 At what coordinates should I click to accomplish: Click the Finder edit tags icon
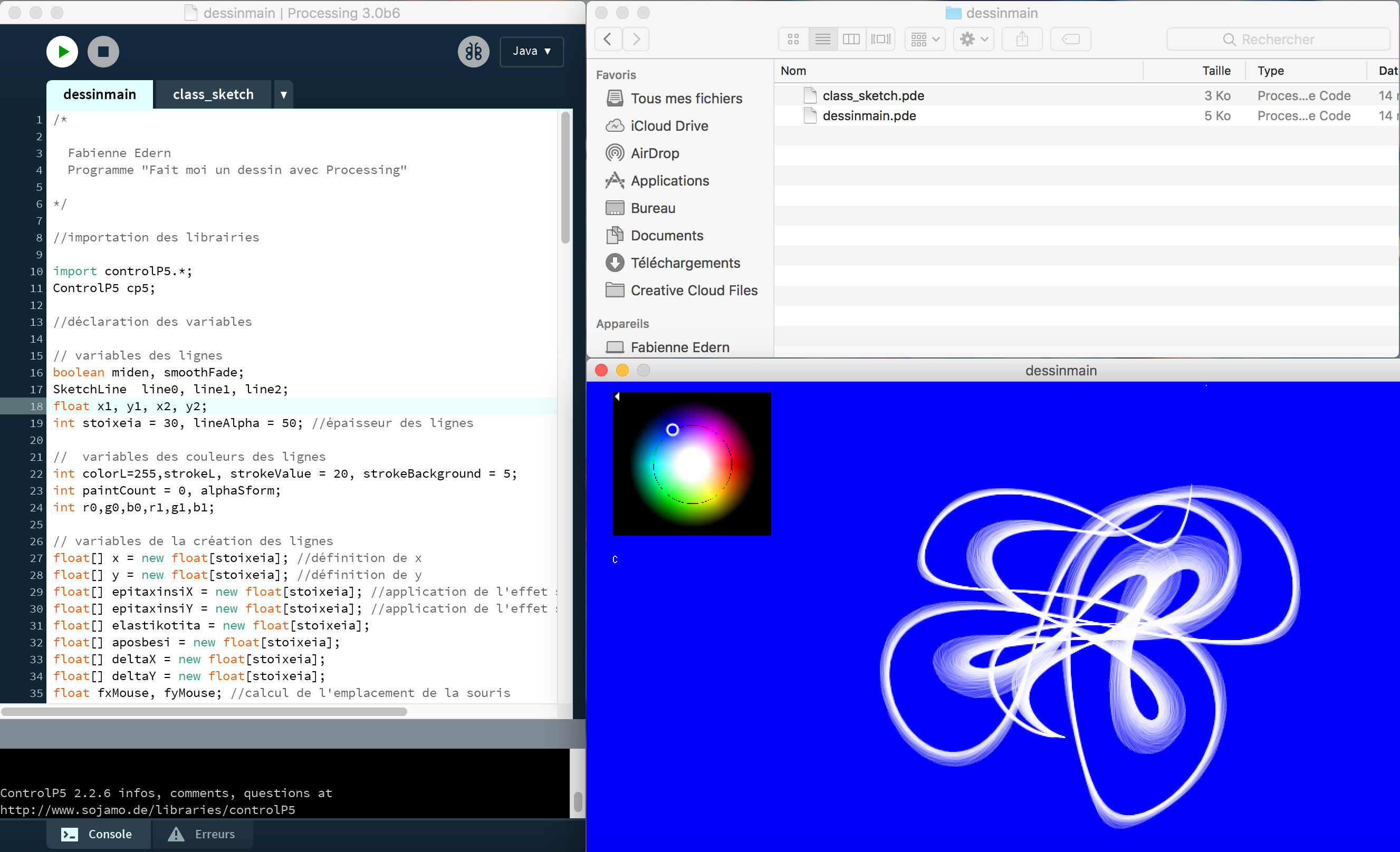coord(1070,39)
